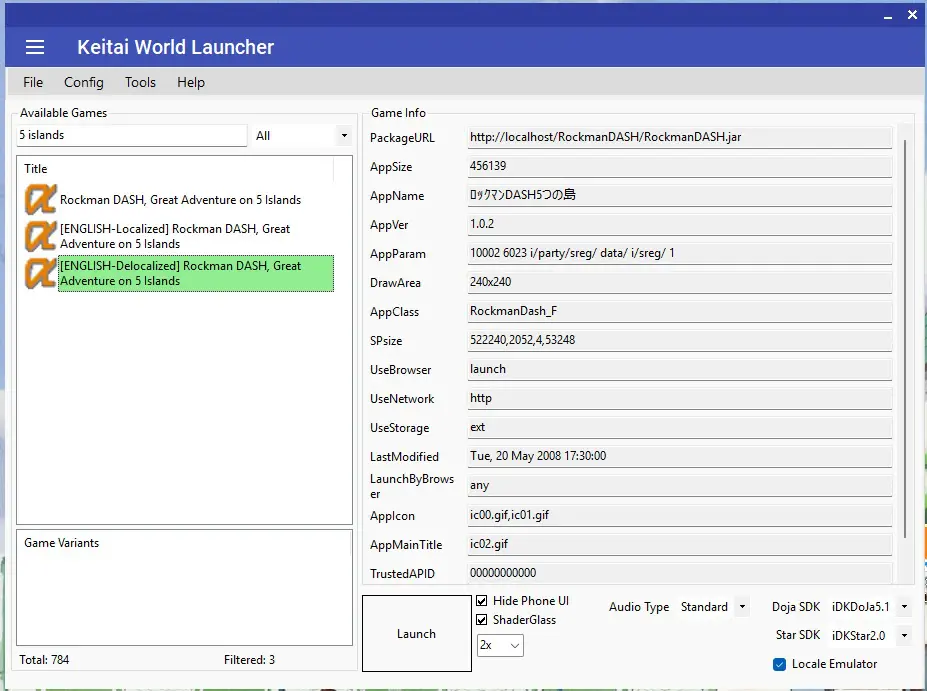This screenshot has height=691, width=927.
Task: Click the AppIcon value ic00.gif,ic01.gif
Action: click(x=679, y=515)
